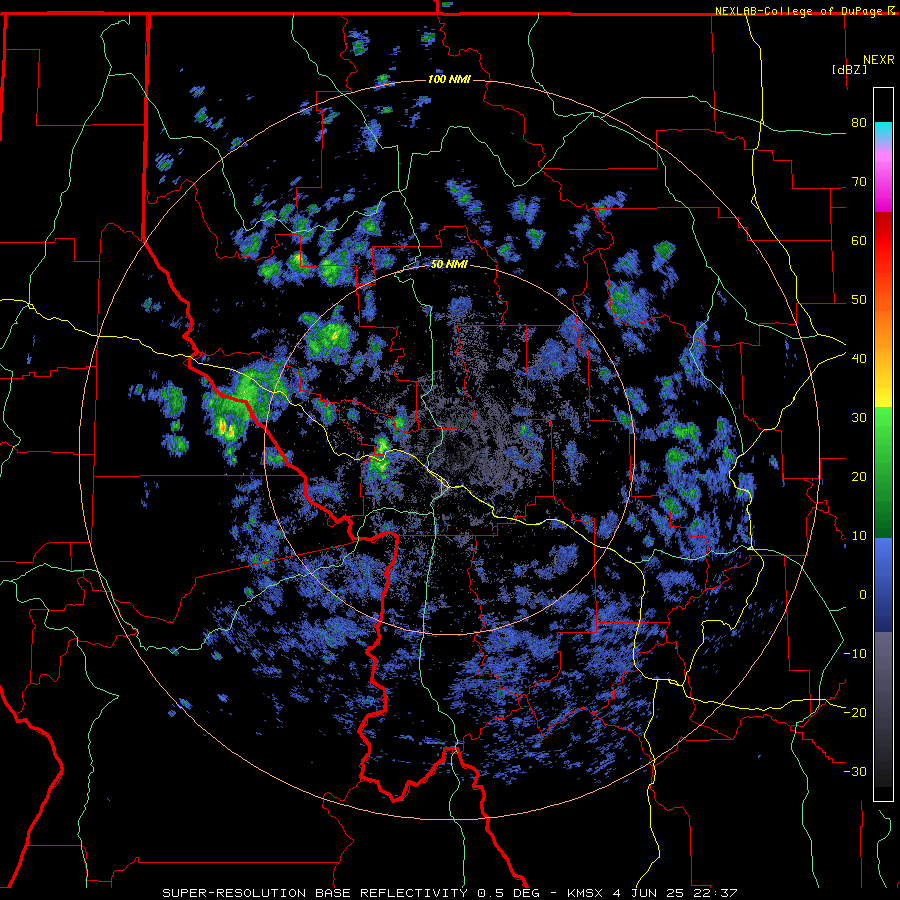Click the NEXR label above color scale
Image resolution: width=900 pixels, height=900 pixels.
point(879,60)
